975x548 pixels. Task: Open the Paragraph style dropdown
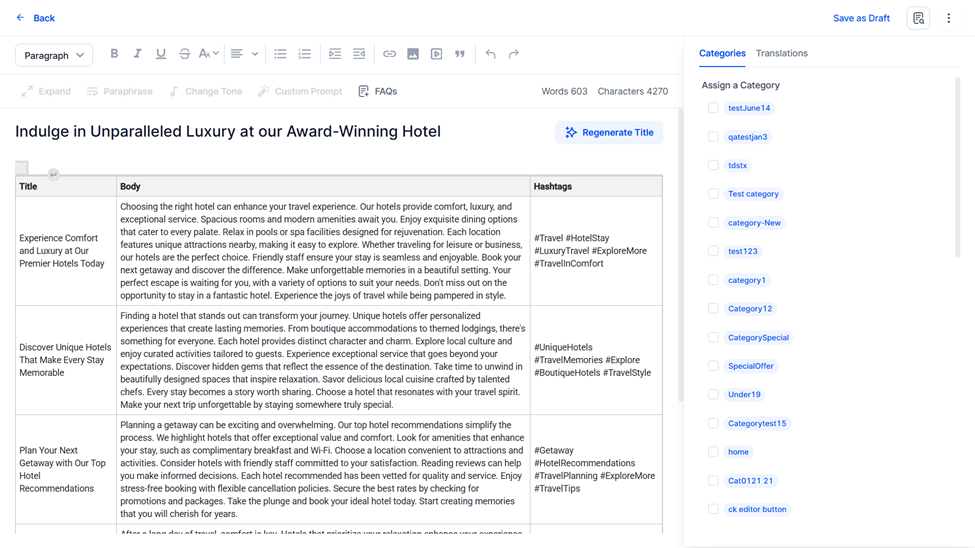[x=54, y=55]
